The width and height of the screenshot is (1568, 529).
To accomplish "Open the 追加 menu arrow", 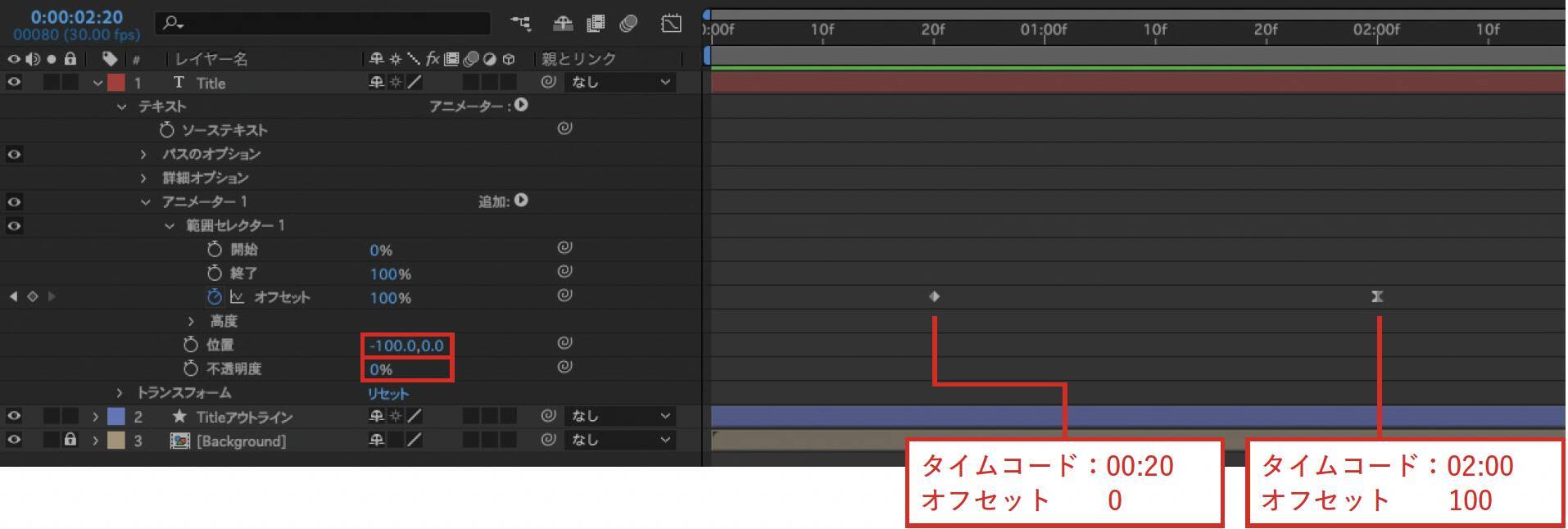I will pyautogui.click(x=521, y=200).
